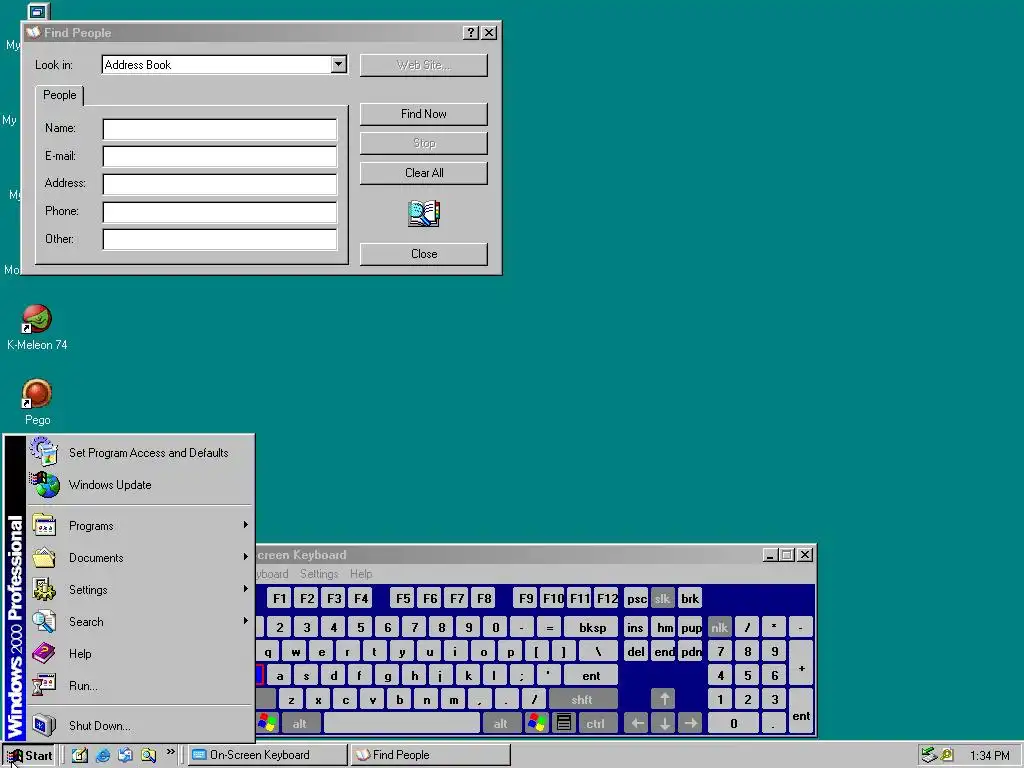
Task: Toggle shft key on right side
Action: (x=582, y=699)
